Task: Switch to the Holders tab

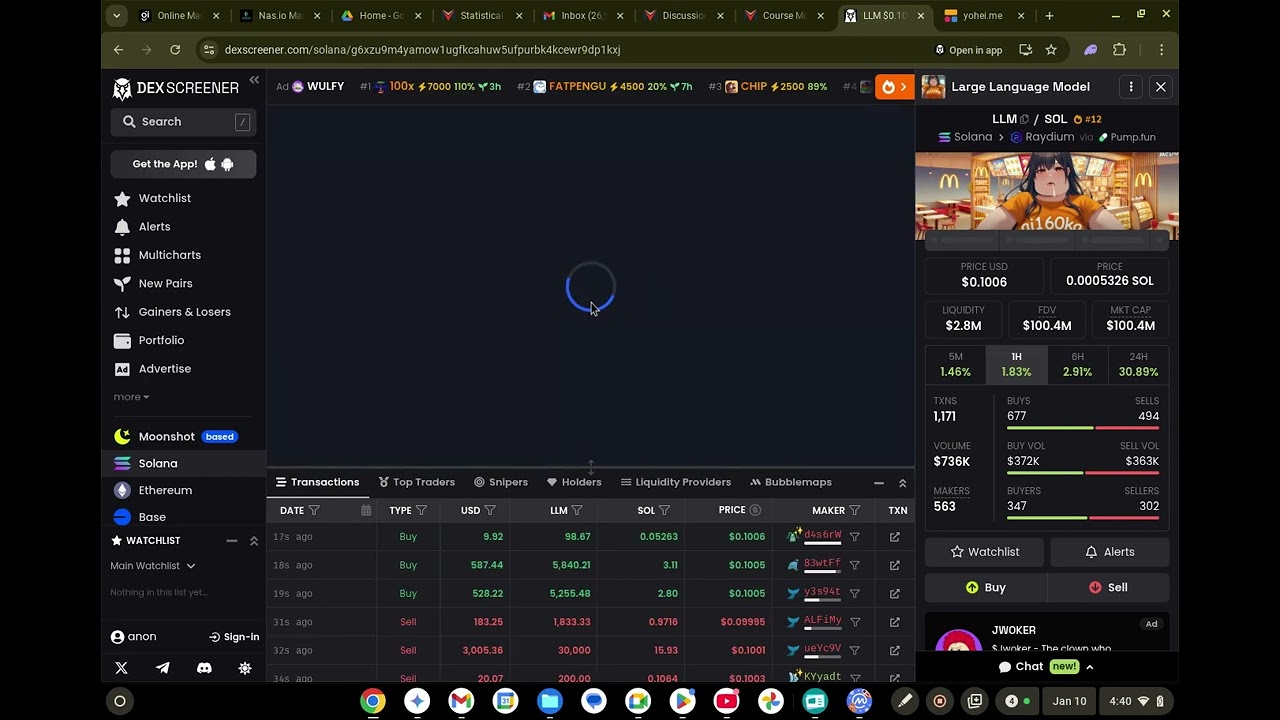Action: pos(574,482)
